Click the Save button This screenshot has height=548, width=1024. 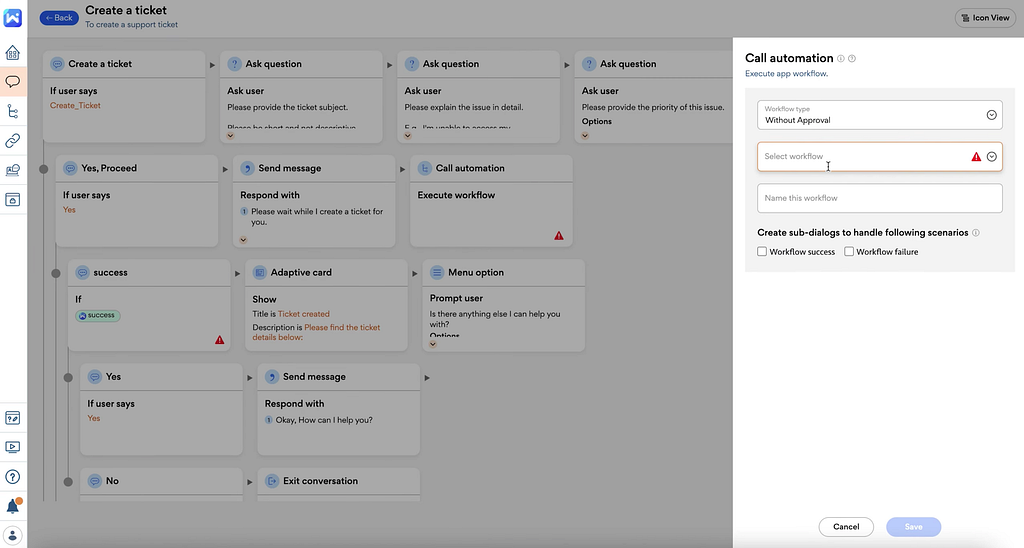[914, 526]
